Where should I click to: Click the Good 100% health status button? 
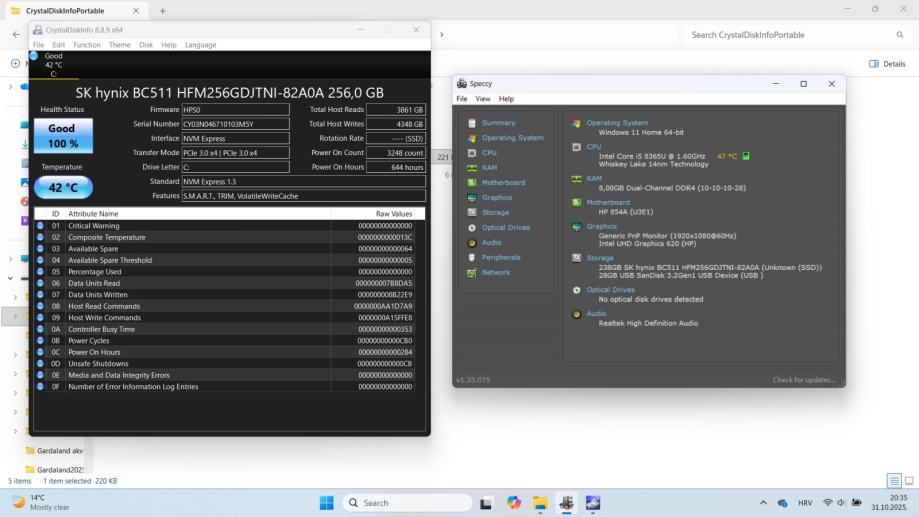click(x=63, y=135)
